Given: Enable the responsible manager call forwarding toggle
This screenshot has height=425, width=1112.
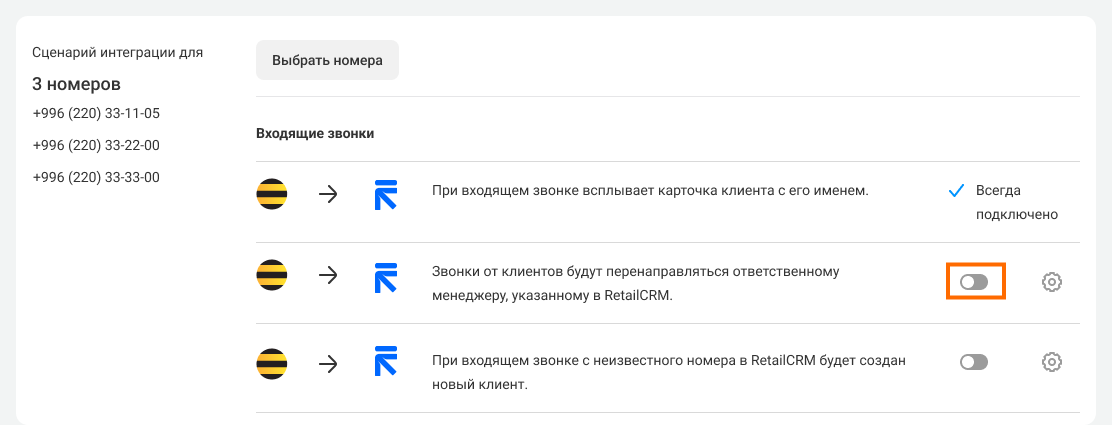Looking at the screenshot, I should [974, 282].
